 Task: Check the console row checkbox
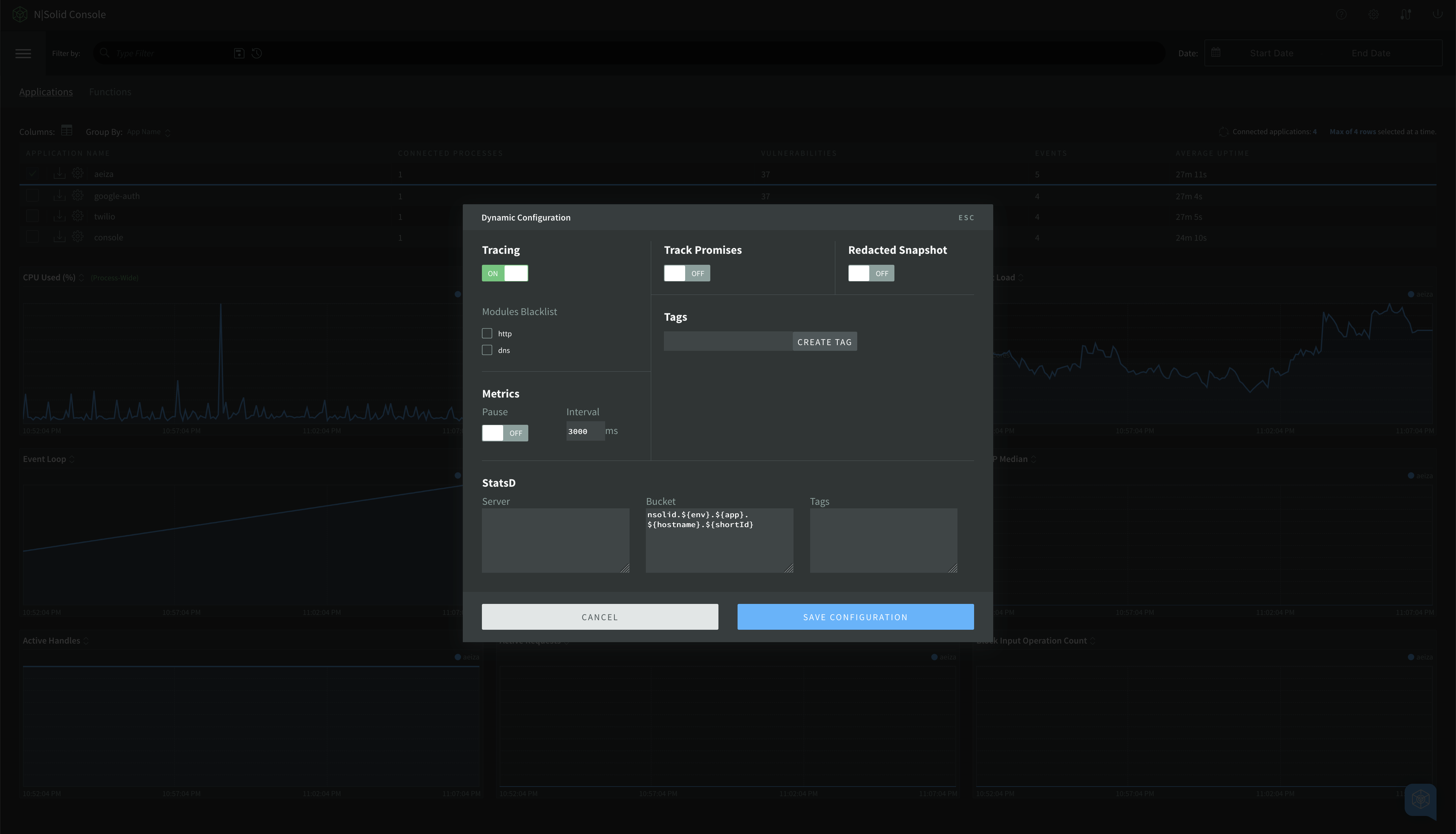pyautogui.click(x=32, y=236)
